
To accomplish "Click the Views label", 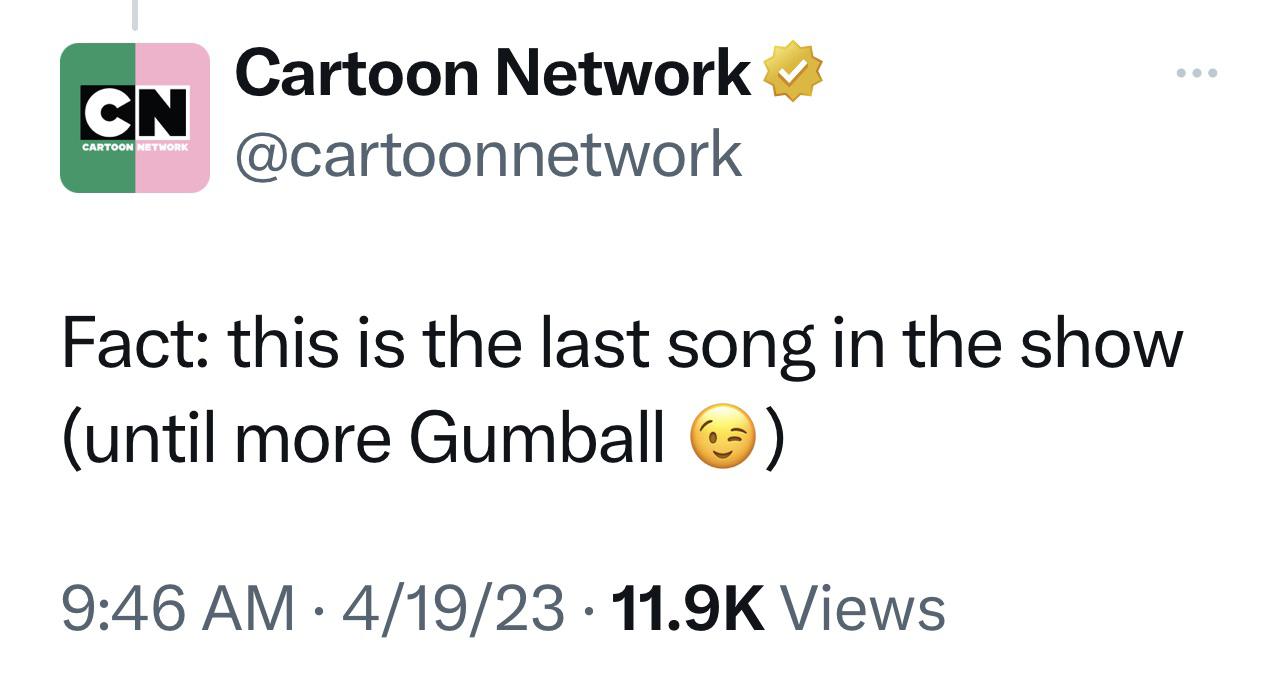I will point(862,609).
